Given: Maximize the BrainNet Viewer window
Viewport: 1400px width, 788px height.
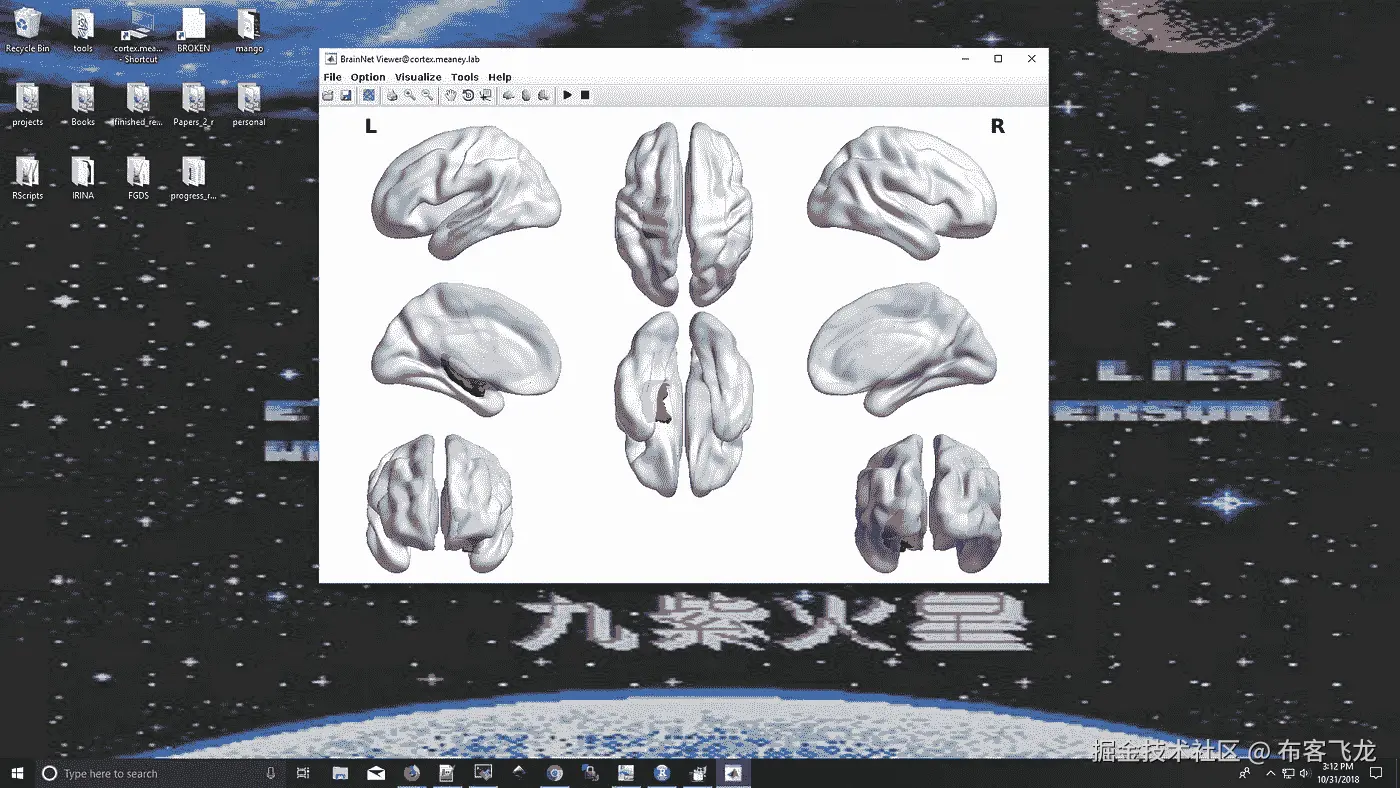Looking at the screenshot, I should tap(998, 59).
